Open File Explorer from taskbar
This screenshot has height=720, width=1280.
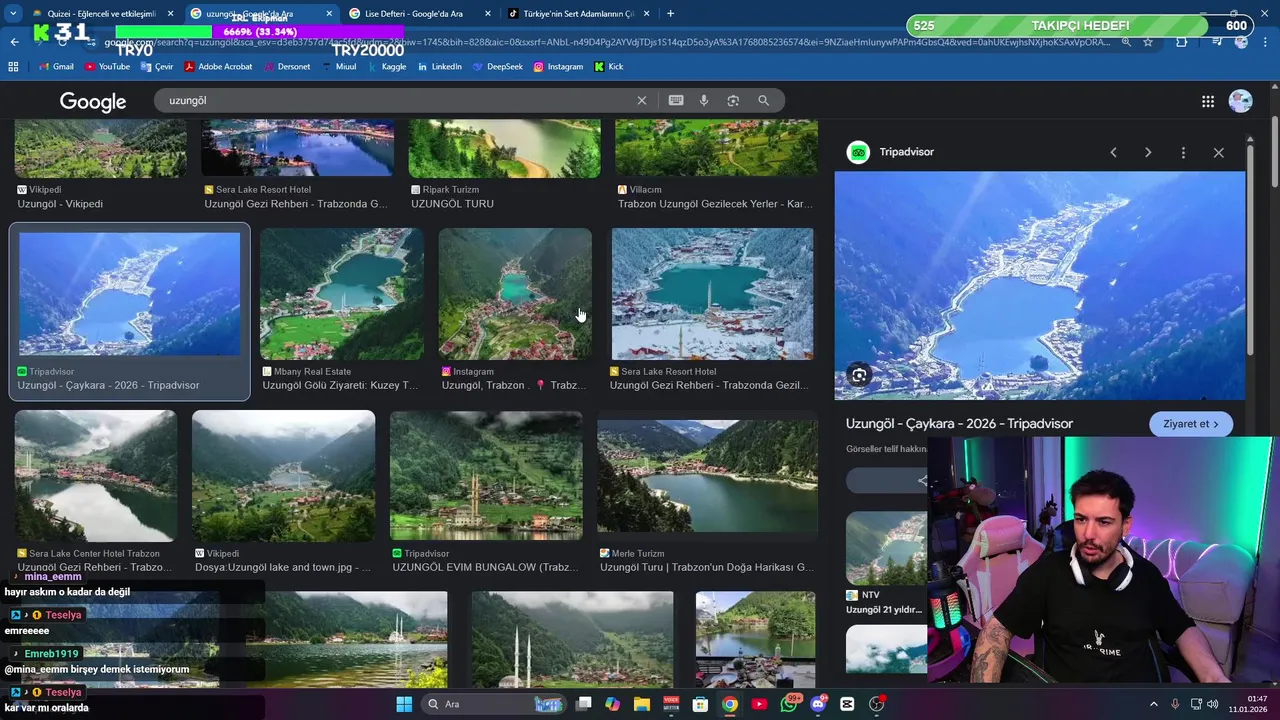tap(641, 704)
